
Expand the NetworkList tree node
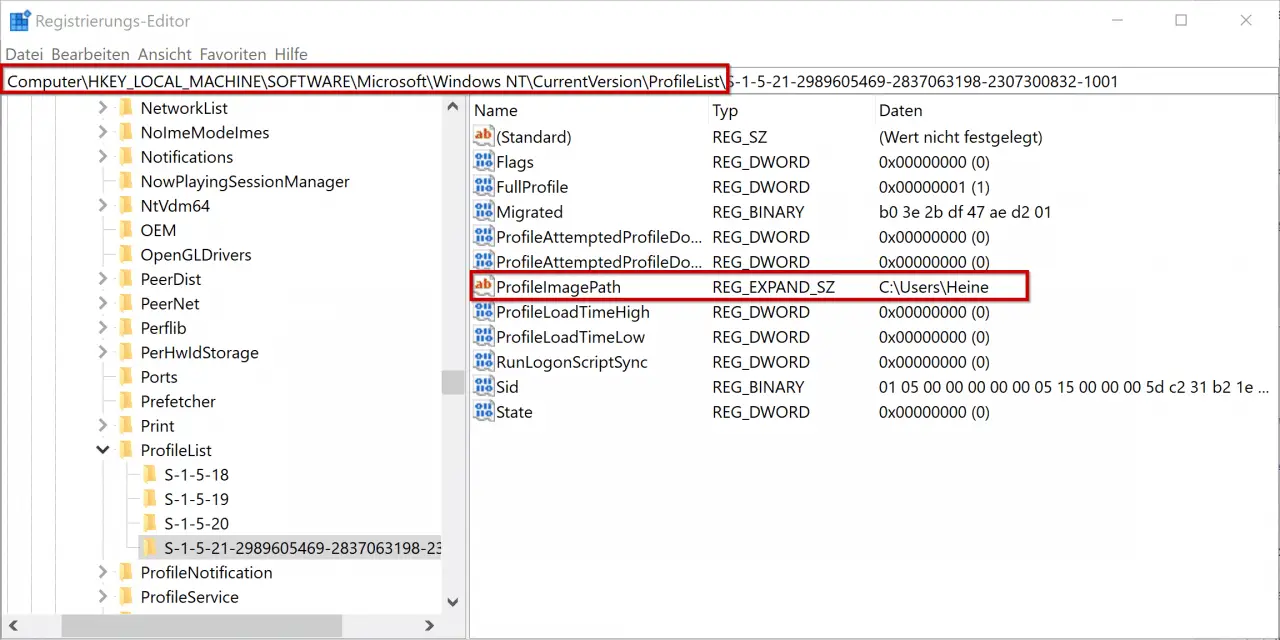(x=102, y=108)
